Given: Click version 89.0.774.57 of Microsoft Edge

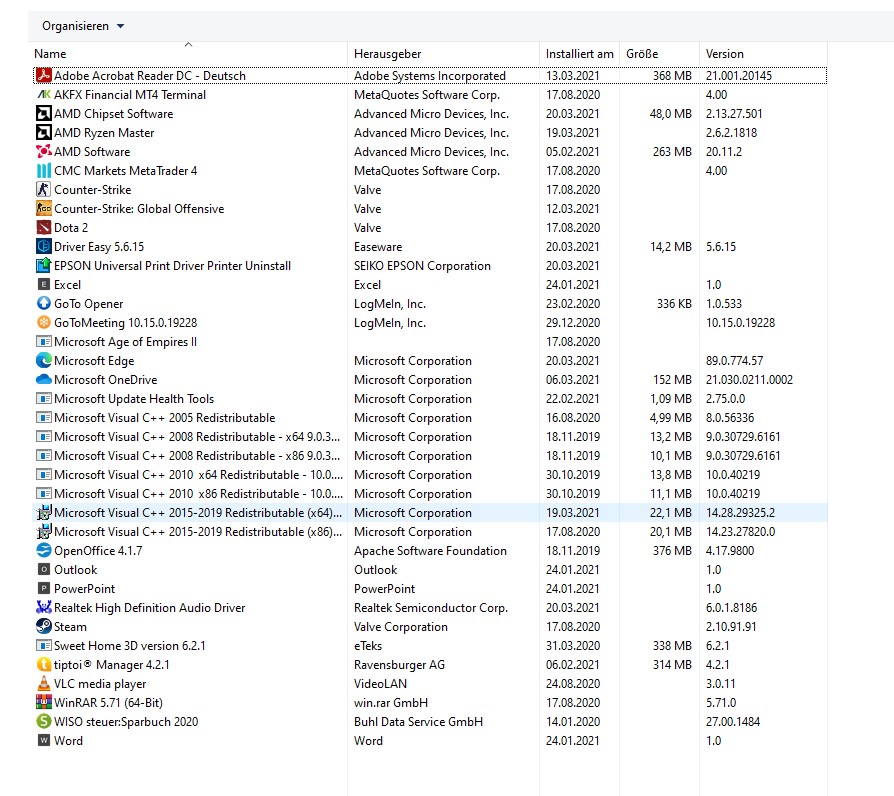Looking at the screenshot, I should tap(734, 361).
